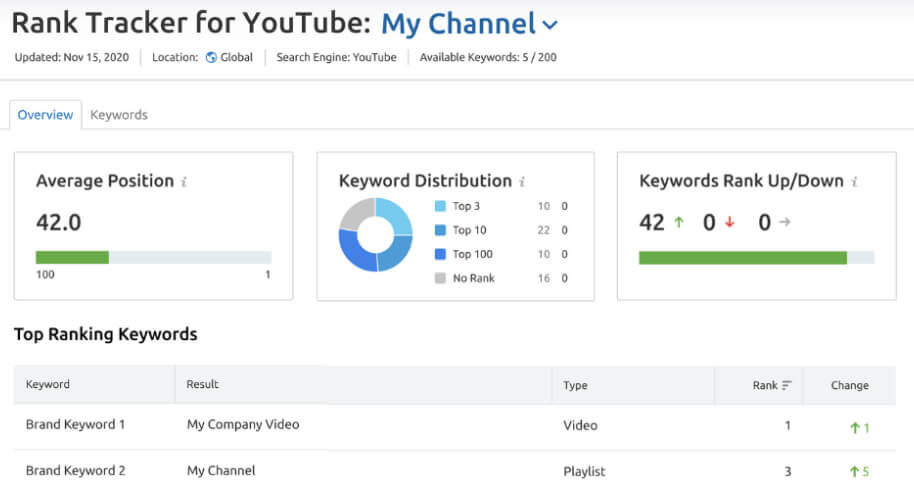Screen dimensions: 914x482
Task: Click the Global location globe icon
Action: [211, 57]
